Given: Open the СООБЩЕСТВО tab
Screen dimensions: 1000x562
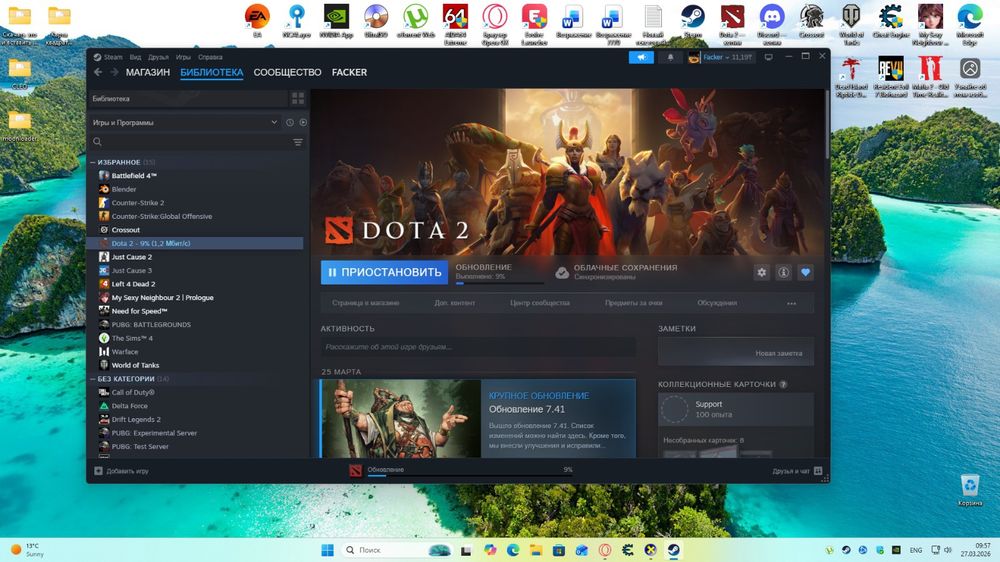Looking at the screenshot, I should (288, 73).
